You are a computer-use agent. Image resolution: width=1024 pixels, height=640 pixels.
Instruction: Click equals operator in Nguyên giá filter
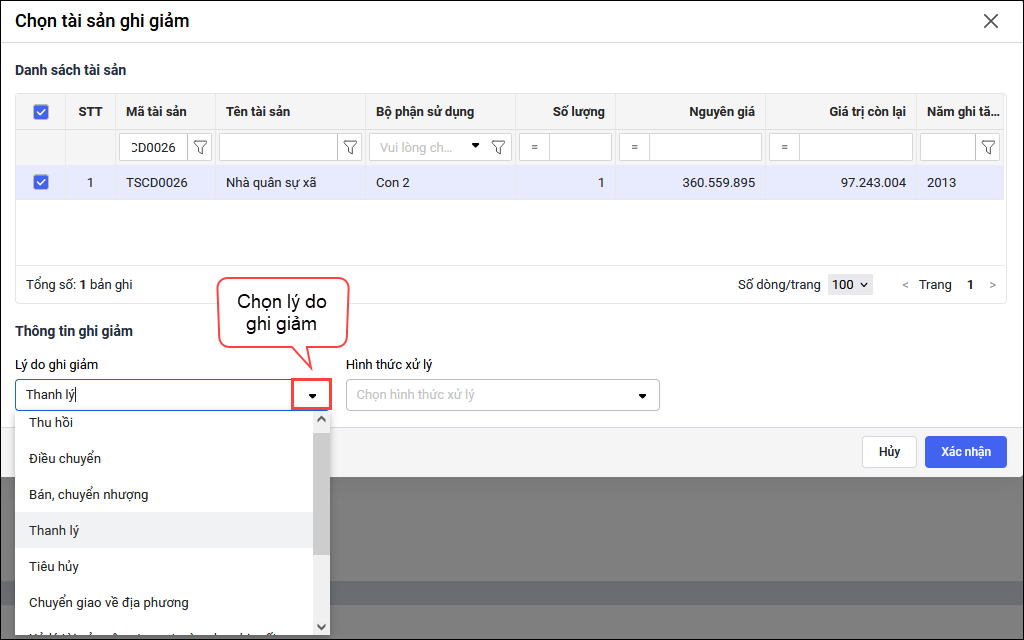tap(634, 148)
